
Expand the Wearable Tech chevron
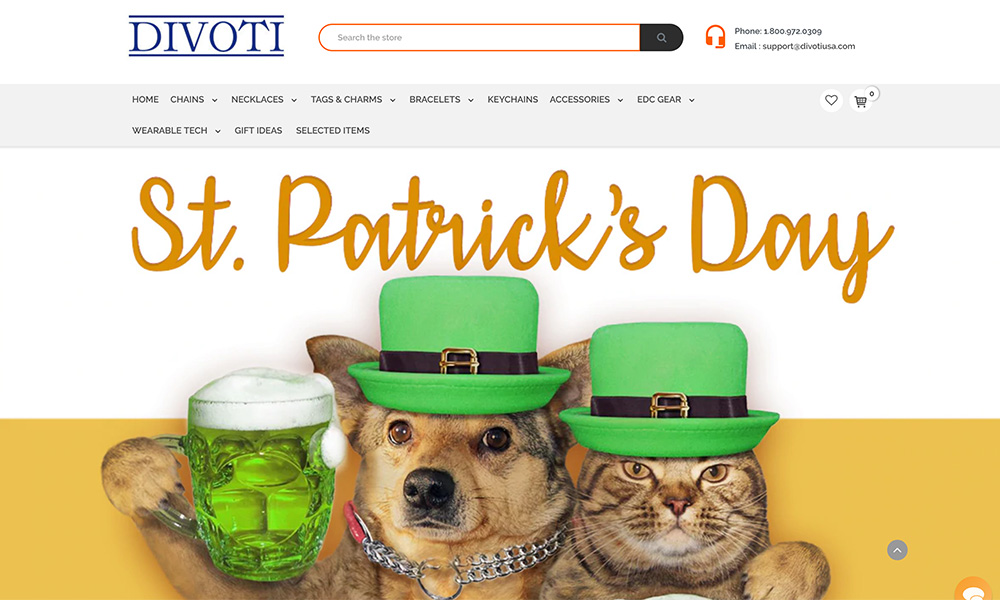point(217,131)
